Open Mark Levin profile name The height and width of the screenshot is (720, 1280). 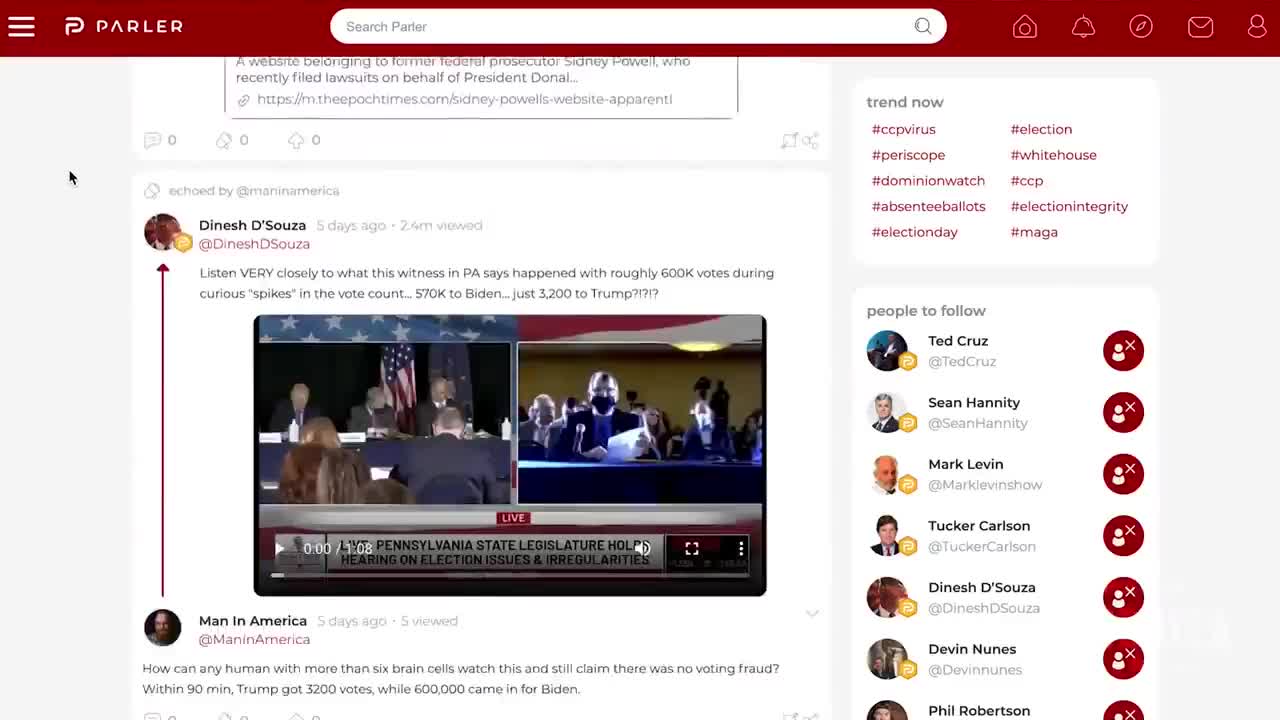[x=966, y=464]
